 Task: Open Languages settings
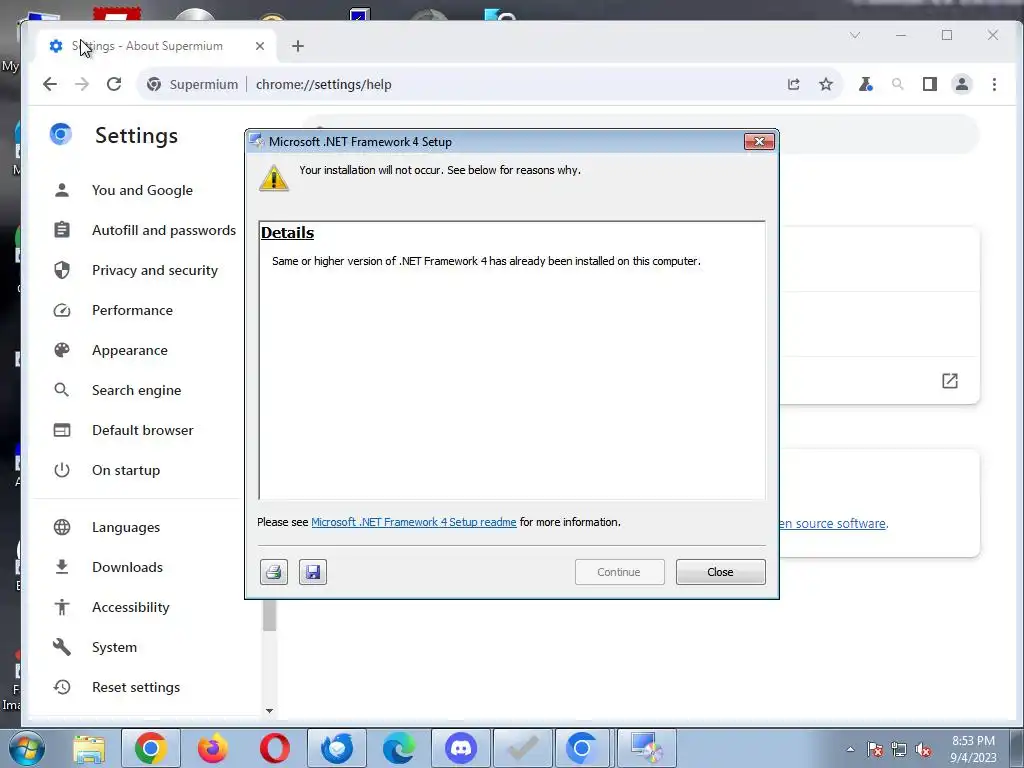[125, 527]
